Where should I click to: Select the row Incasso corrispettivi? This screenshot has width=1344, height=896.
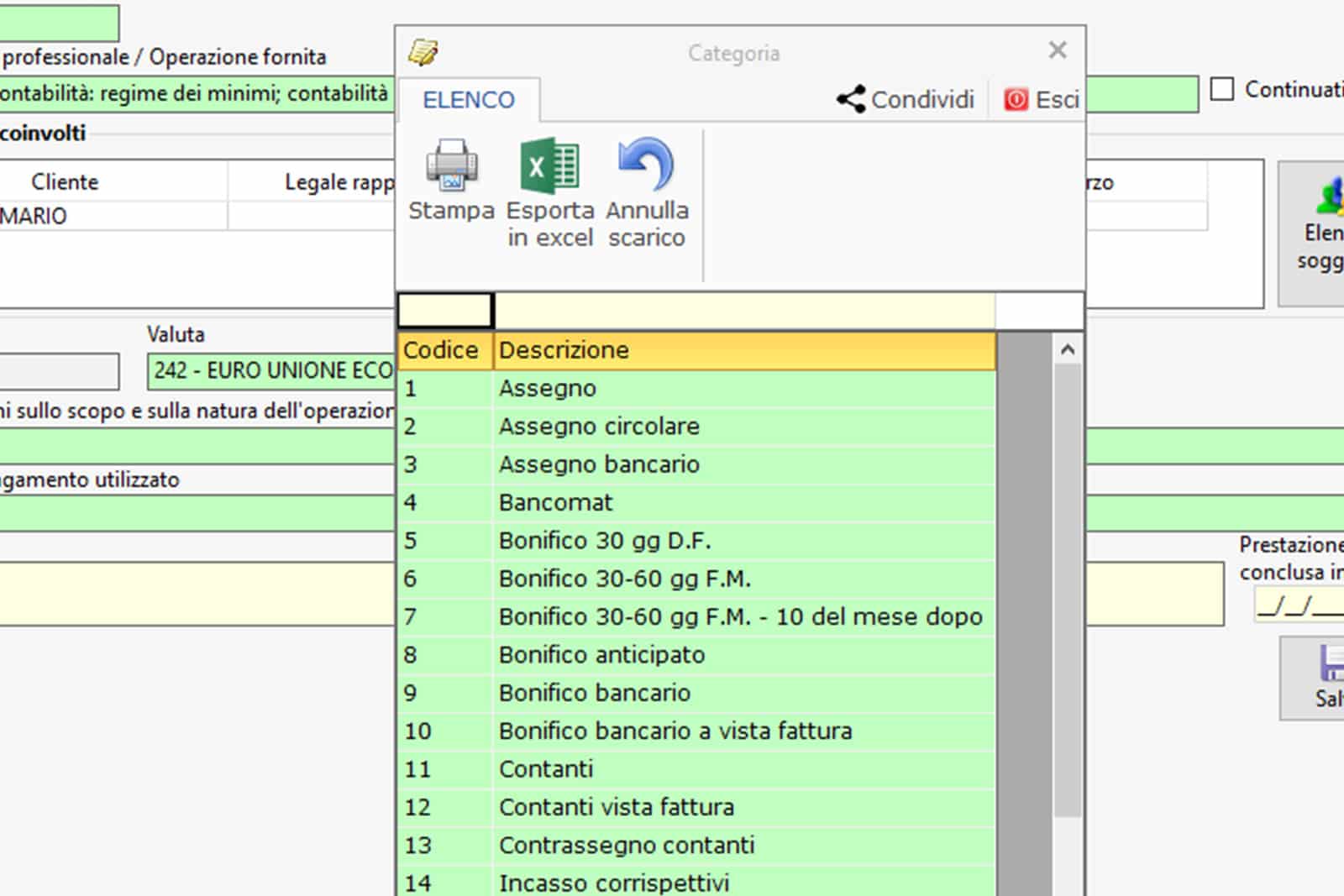pyautogui.click(x=696, y=882)
